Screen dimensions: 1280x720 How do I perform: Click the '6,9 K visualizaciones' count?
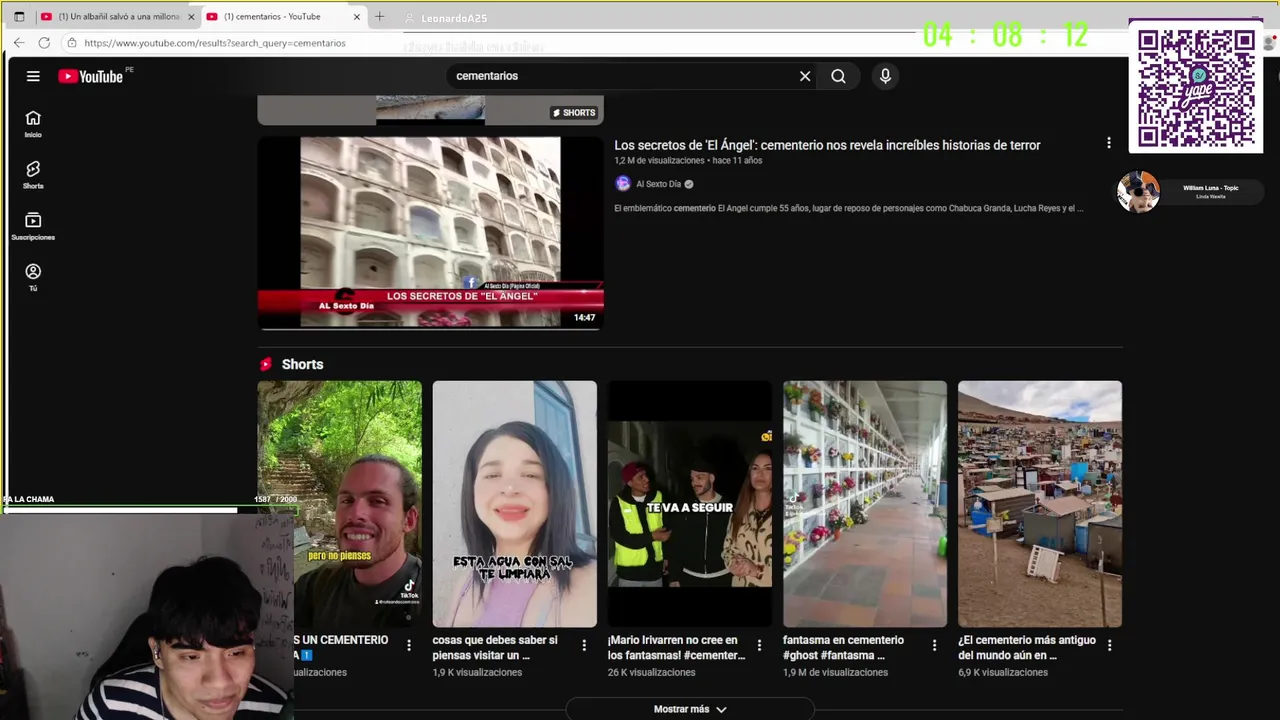click(1003, 673)
